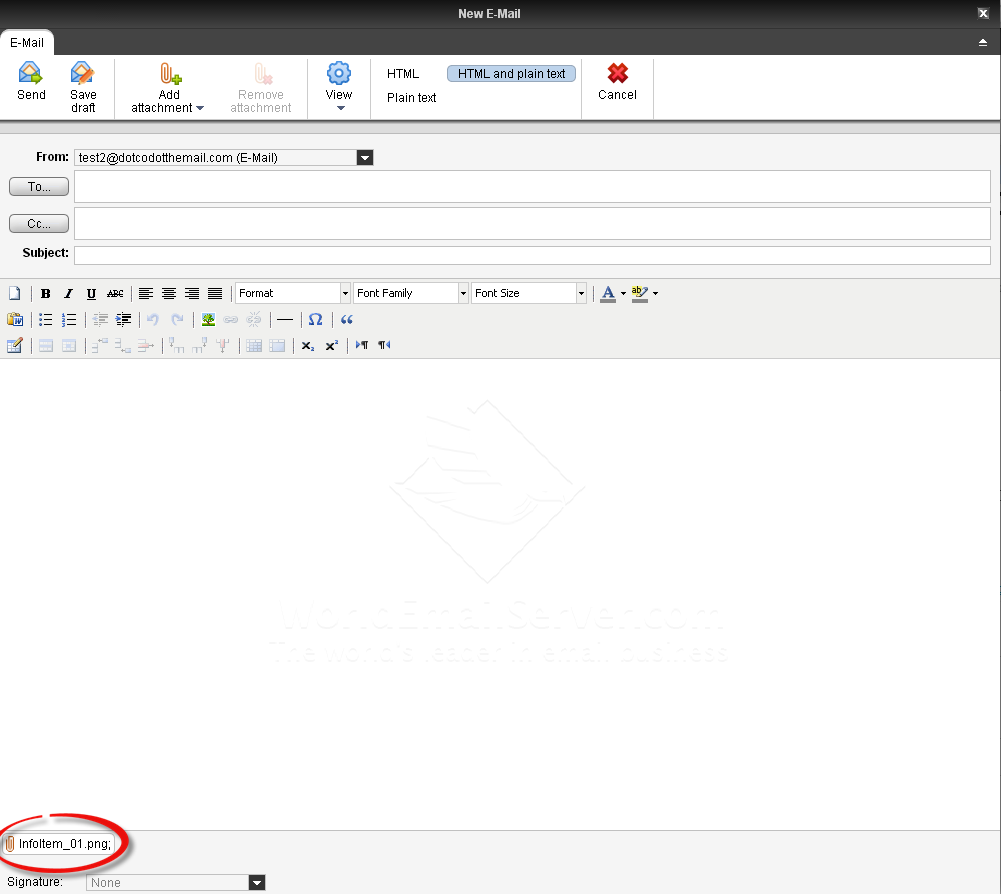Open the highlight color picker arrow
1001x894 pixels.
pos(656,294)
